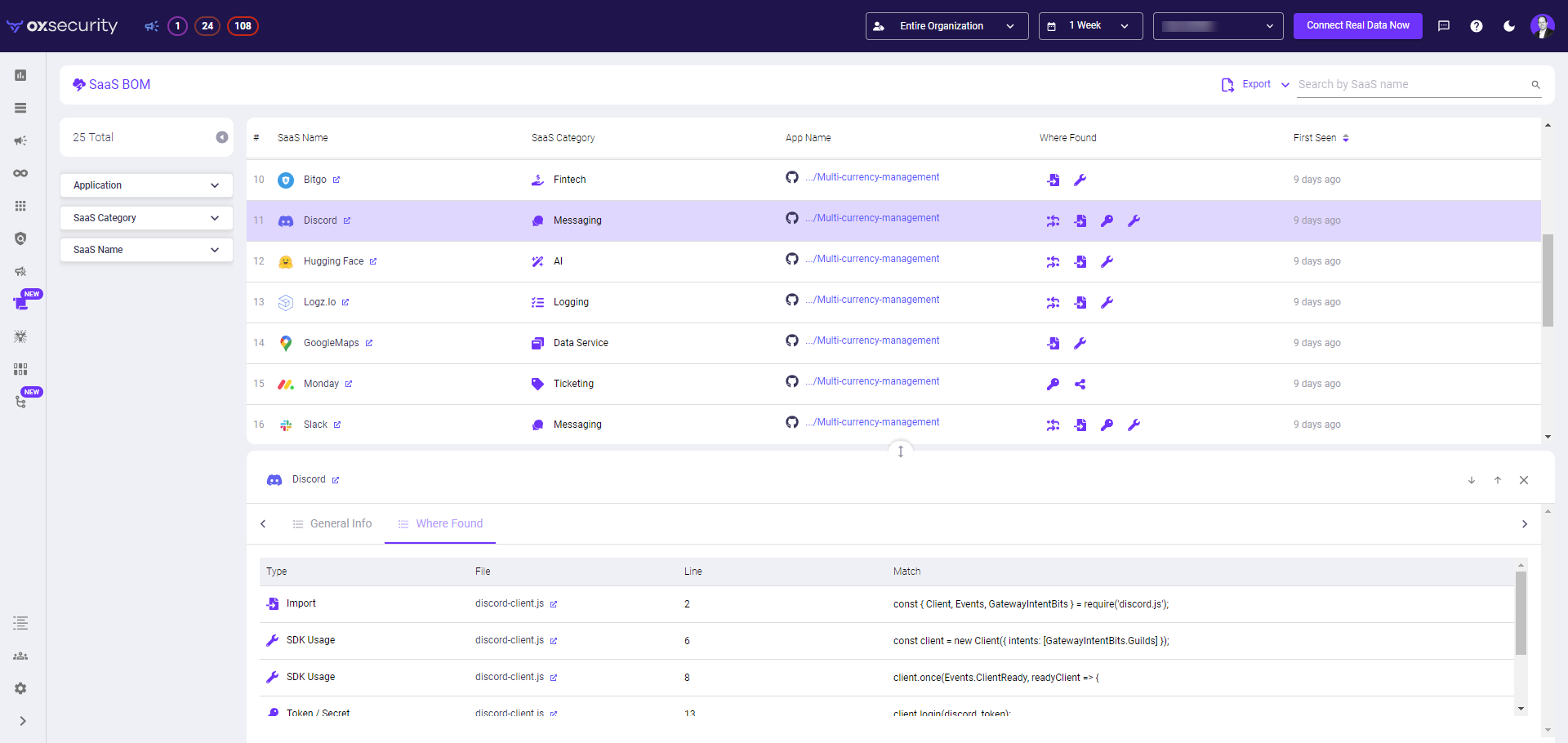
Task: Expand the Export options arrow
Action: click(x=1285, y=85)
